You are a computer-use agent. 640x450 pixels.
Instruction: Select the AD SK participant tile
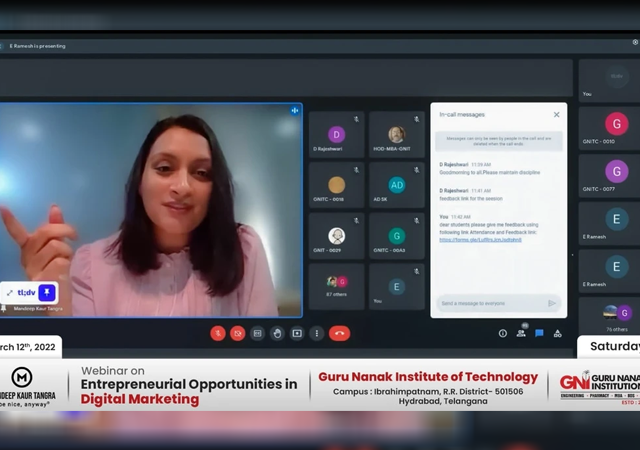coord(397,185)
